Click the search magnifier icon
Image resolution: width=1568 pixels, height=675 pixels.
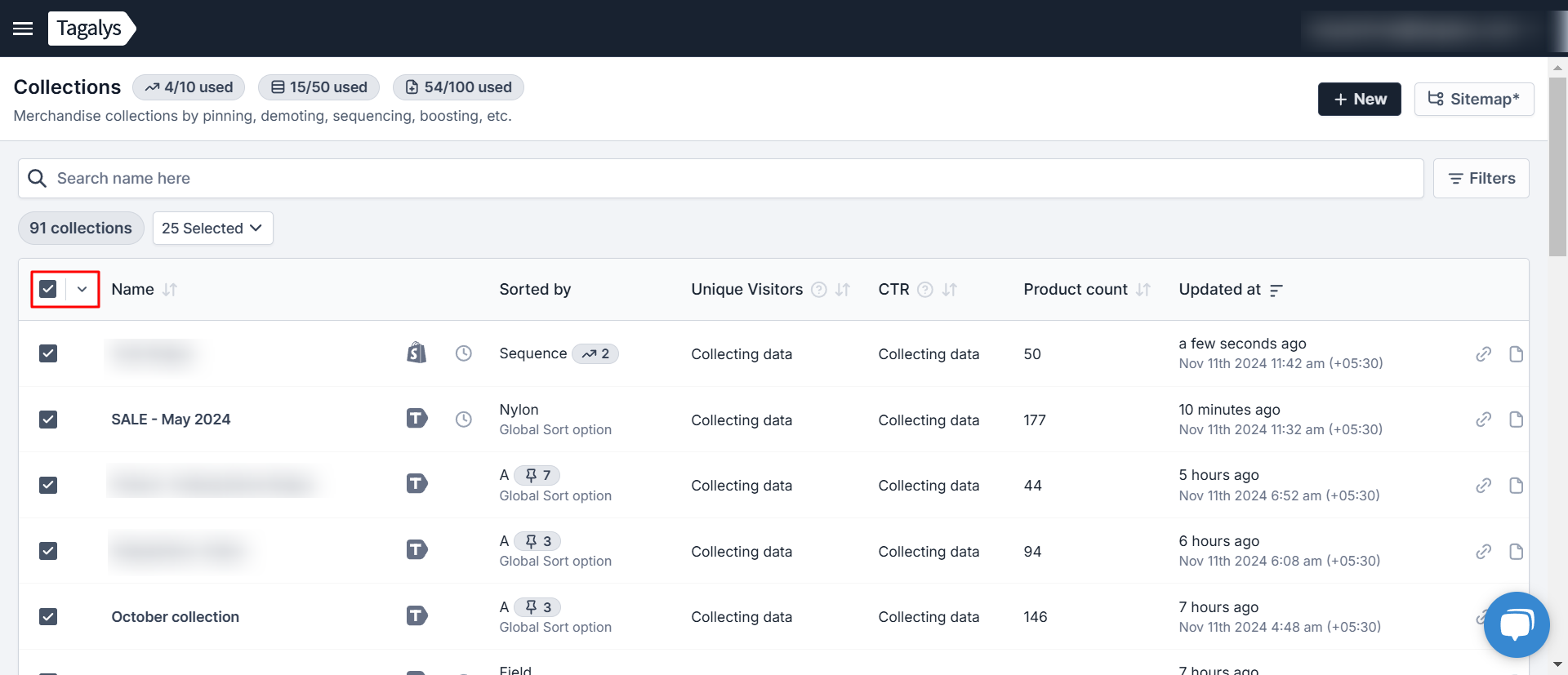pyautogui.click(x=37, y=178)
